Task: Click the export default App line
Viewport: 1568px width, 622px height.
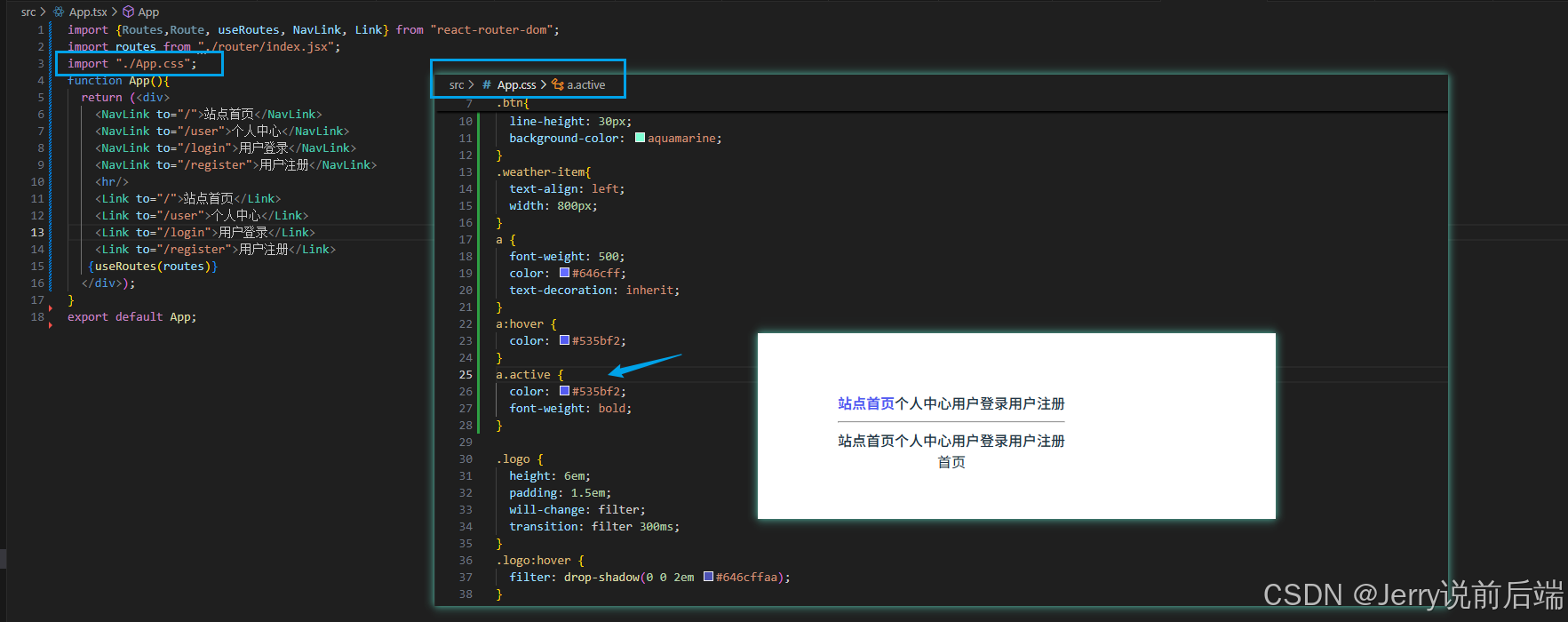Action: tap(132, 317)
